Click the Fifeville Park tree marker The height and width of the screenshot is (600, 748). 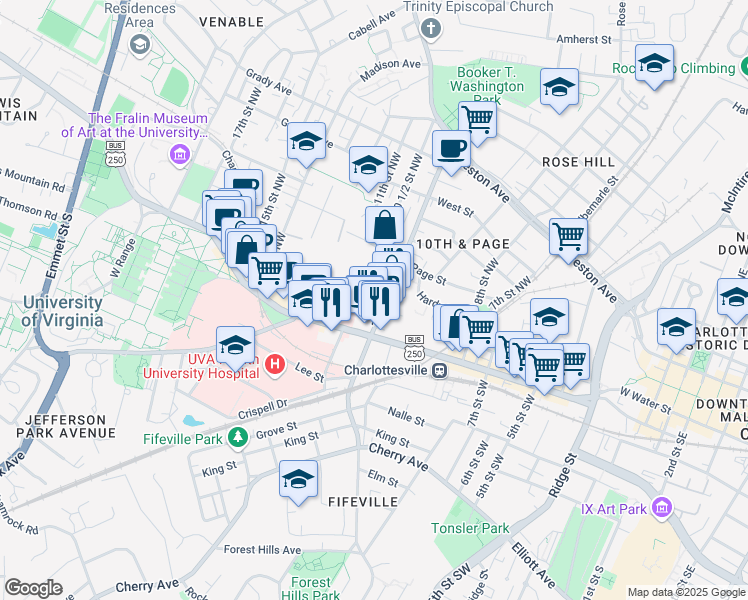tap(238, 437)
